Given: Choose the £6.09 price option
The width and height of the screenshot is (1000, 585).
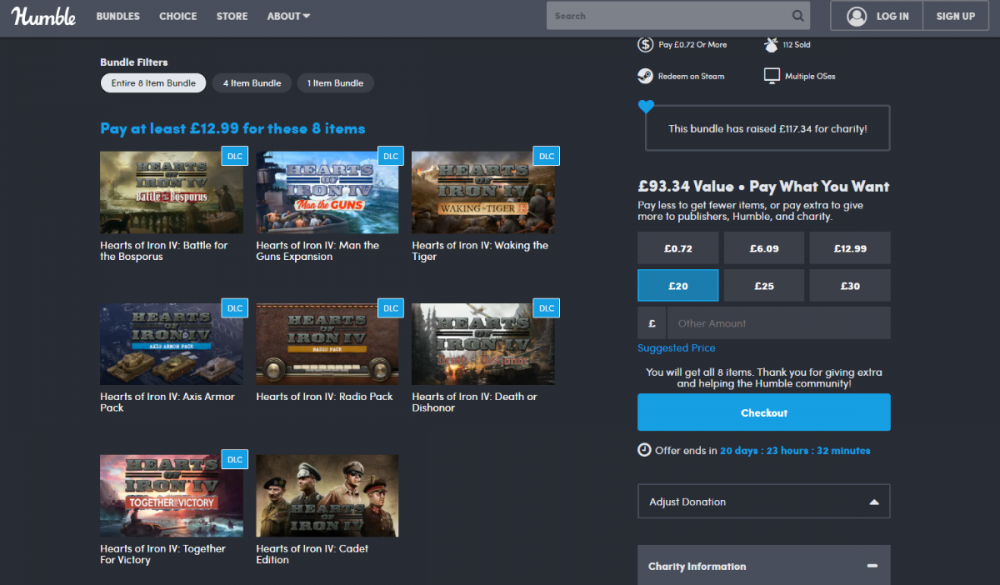Looking at the screenshot, I should coord(764,248).
